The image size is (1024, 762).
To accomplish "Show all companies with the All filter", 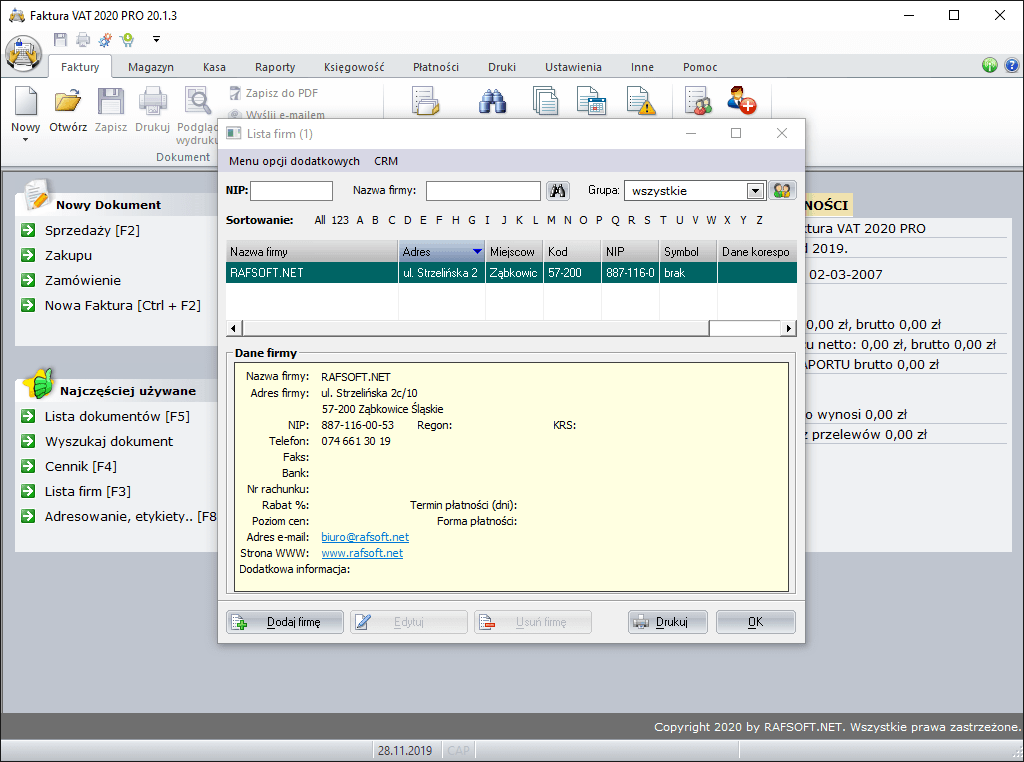I will tap(320, 220).
